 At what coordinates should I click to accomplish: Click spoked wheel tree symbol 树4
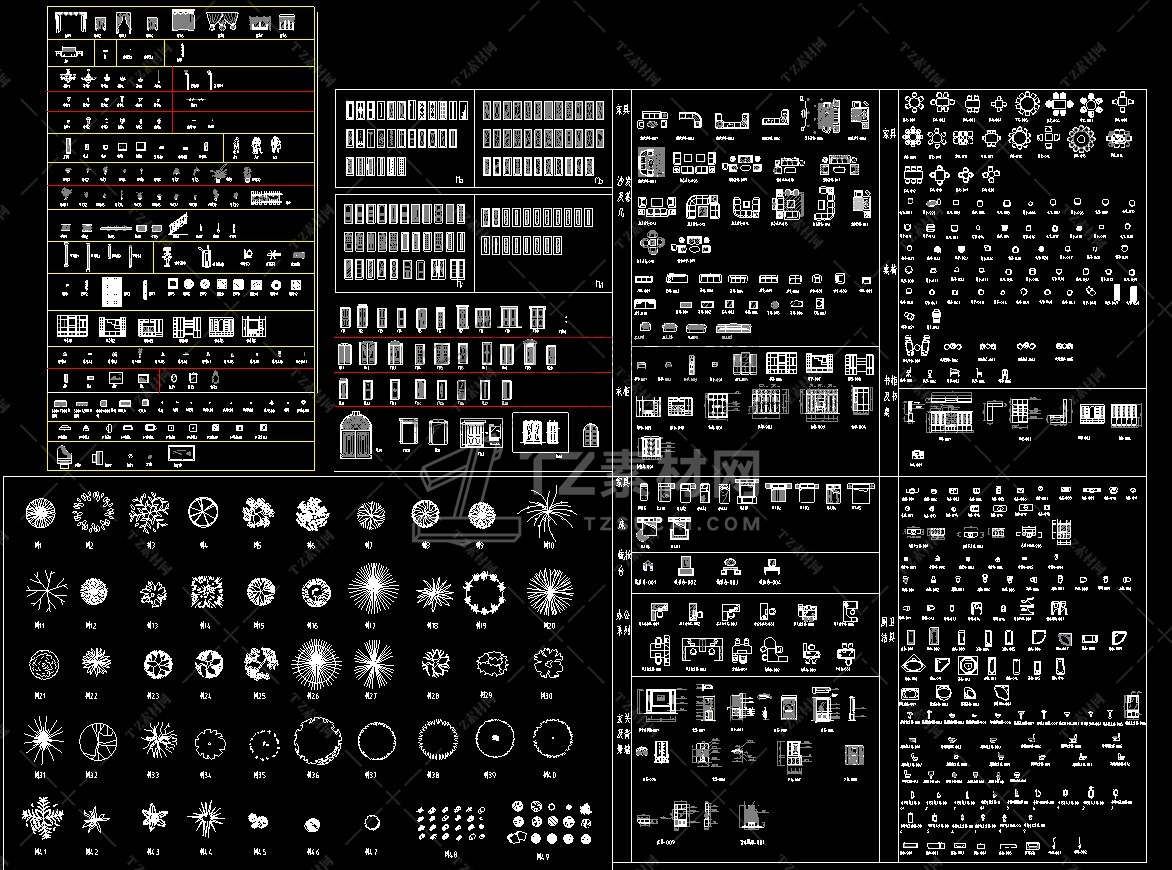tap(203, 513)
